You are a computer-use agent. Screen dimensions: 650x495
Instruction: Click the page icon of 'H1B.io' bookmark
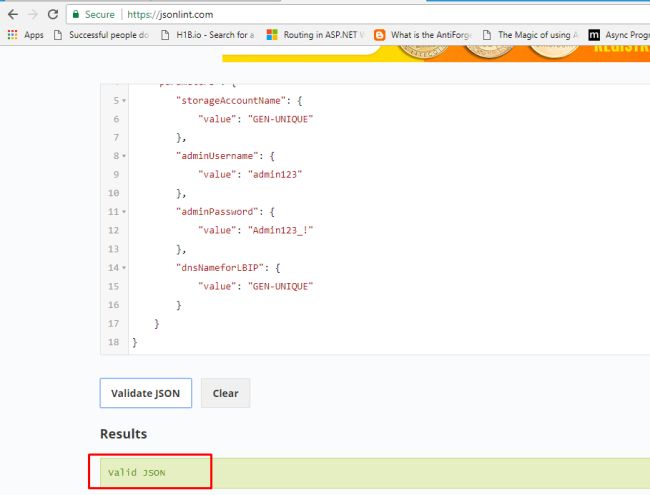[165, 35]
